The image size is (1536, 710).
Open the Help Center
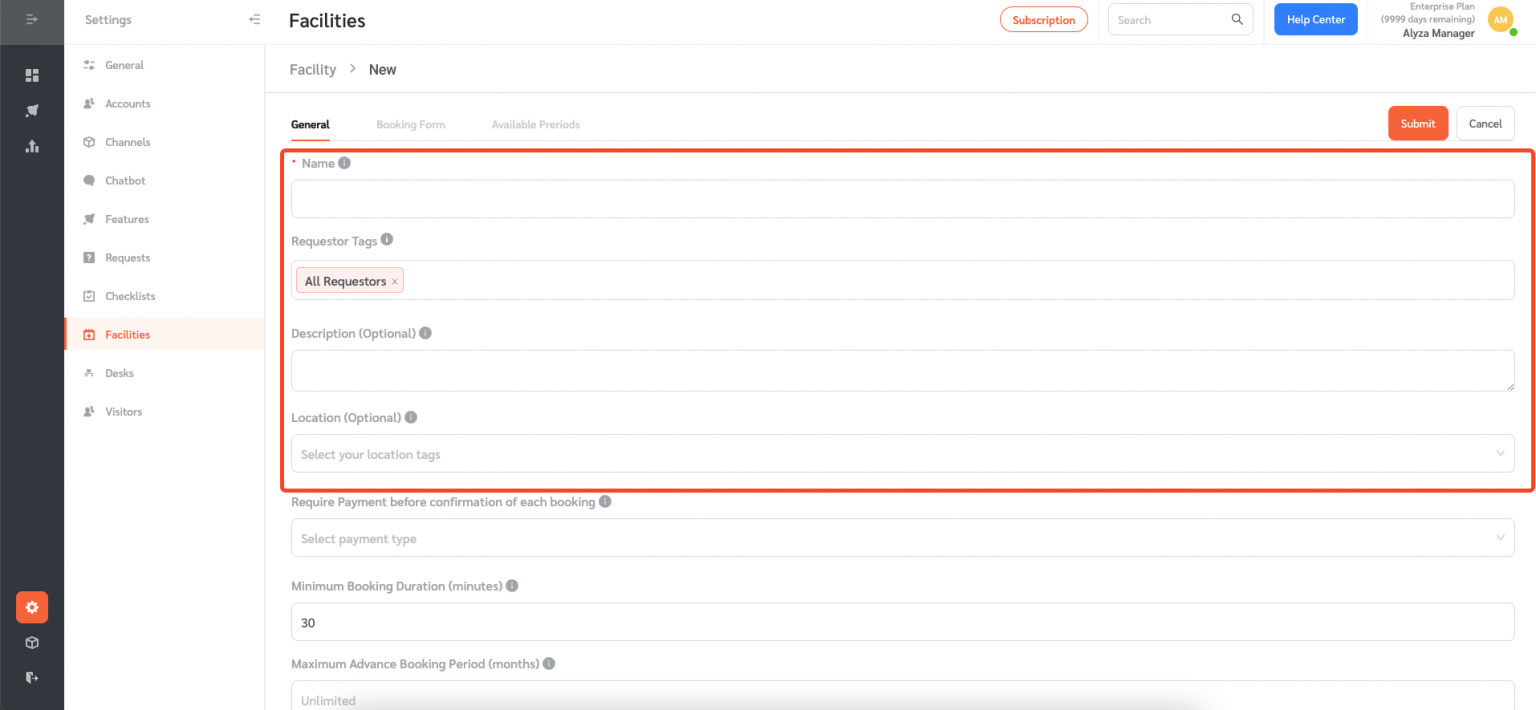point(1315,19)
